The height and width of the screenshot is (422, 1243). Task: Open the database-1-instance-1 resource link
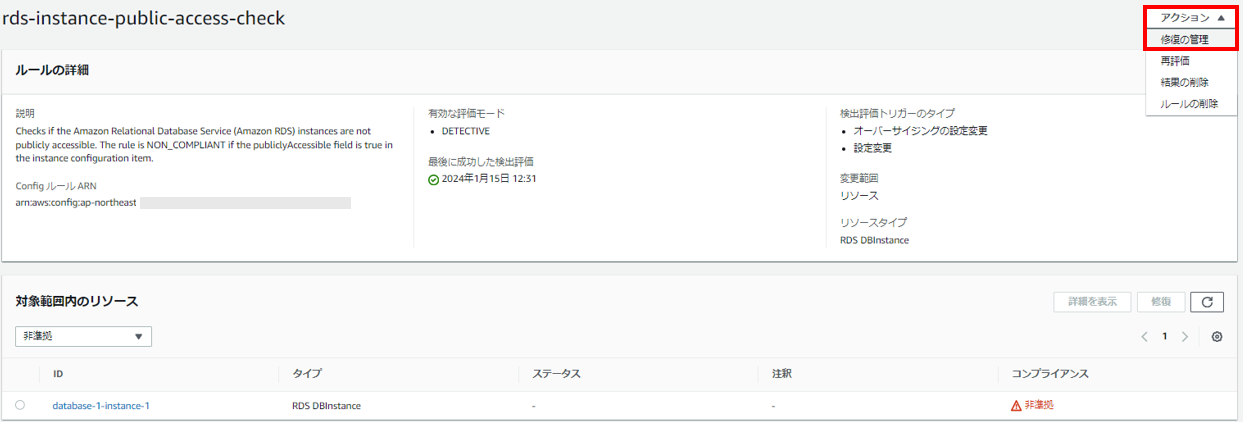point(101,406)
